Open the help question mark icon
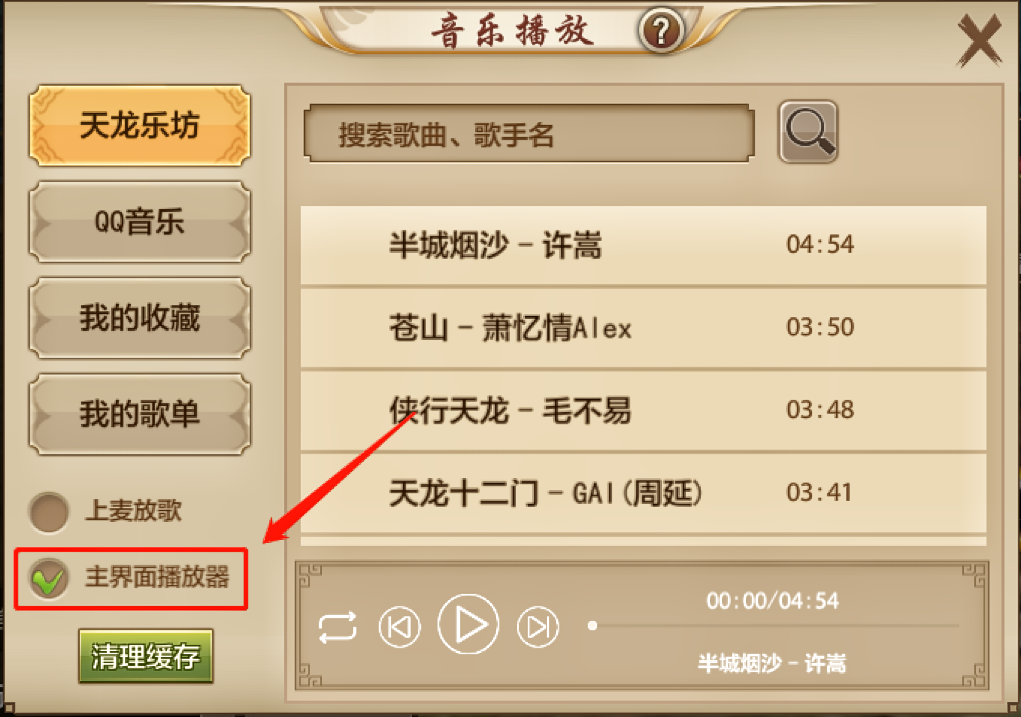This screenshot has height=717, width=1021. pos(660,30)
